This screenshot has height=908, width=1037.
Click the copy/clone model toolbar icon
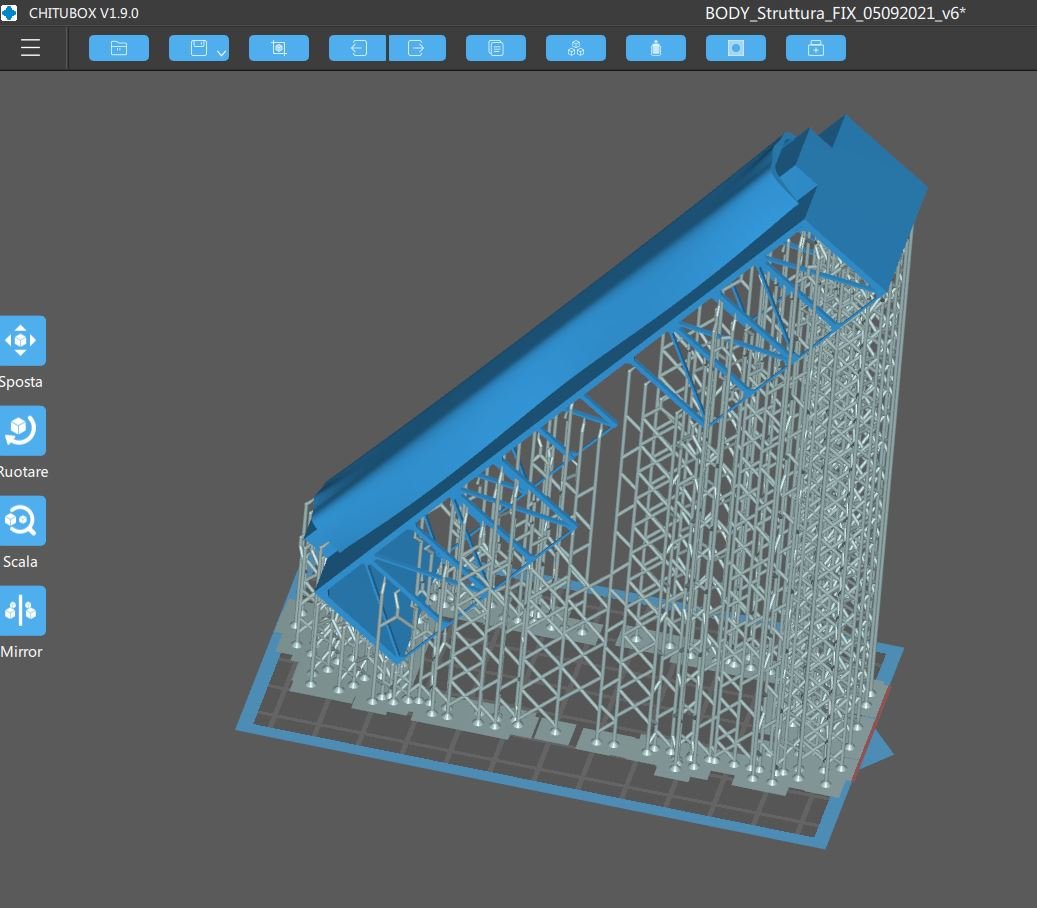[x=496, y=48]
